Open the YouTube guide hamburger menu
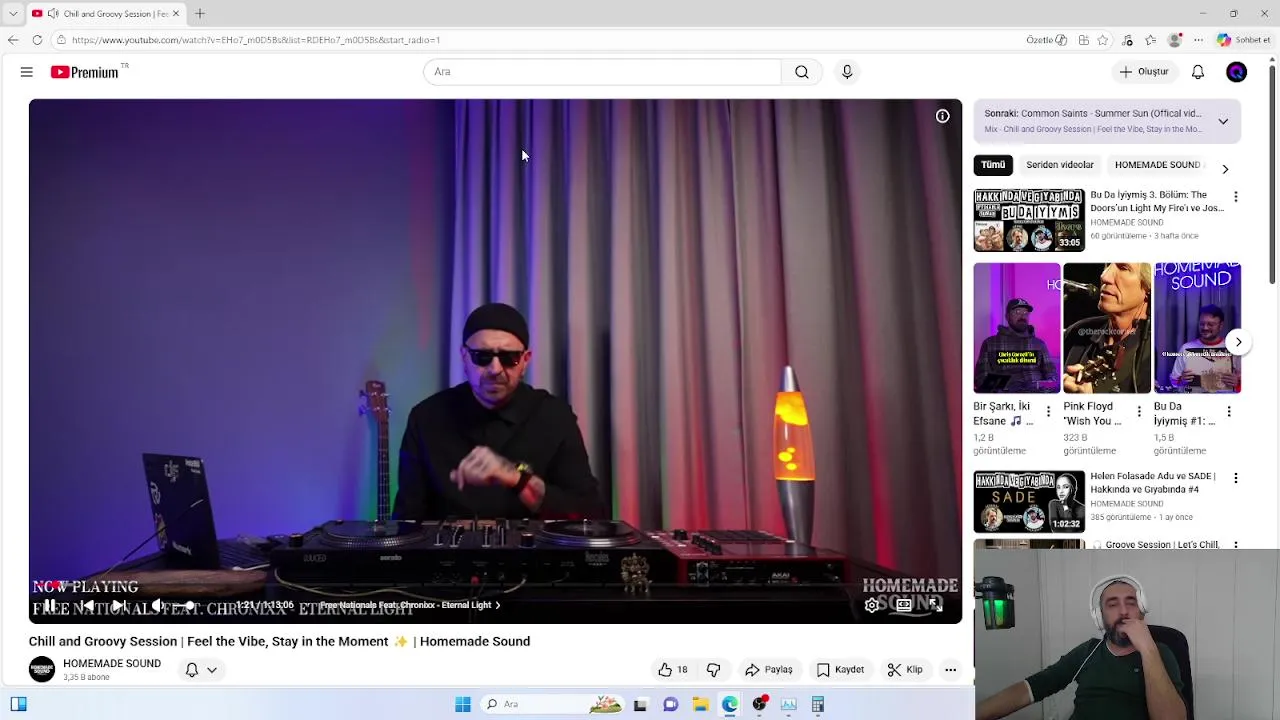The height and width of the screenshot is (720, 1280). click(x=27, y=72)
